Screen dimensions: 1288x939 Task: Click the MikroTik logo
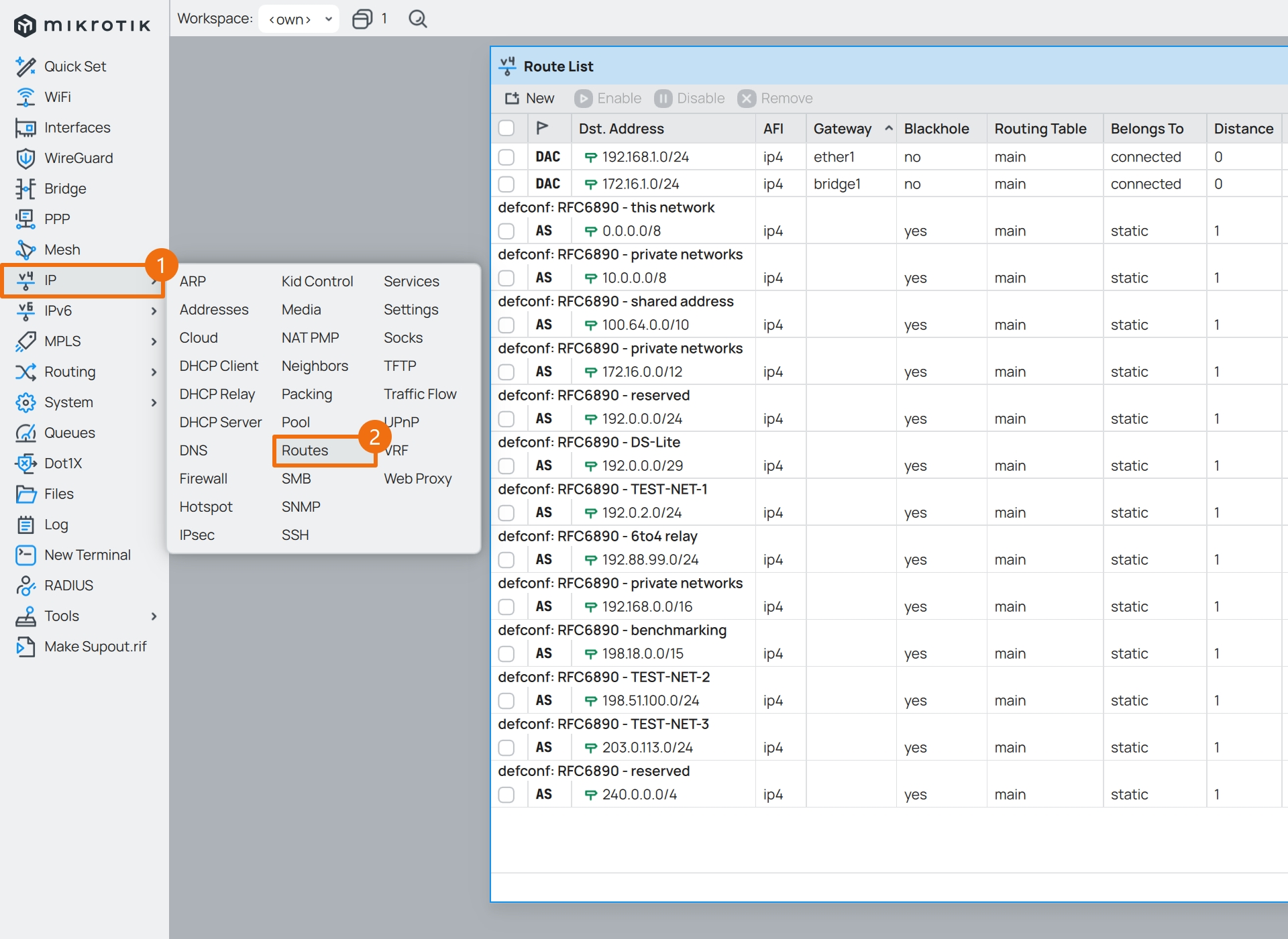83,25
